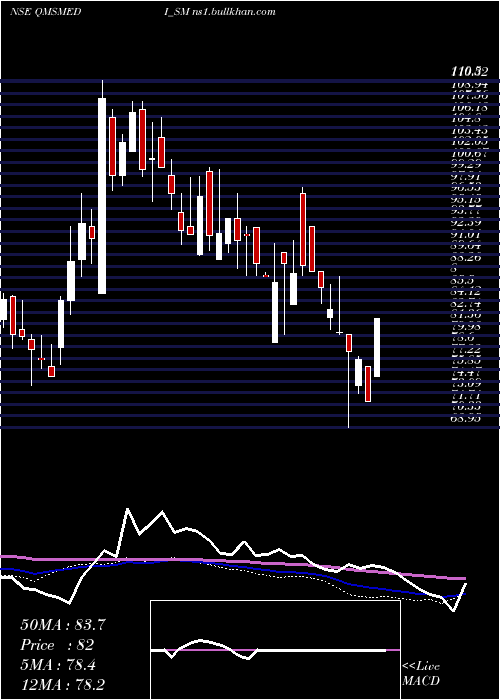Viewport: 500px width, 700px height.
Task: Click the last white candlestick on the right
Action: (x=377, y=347)
